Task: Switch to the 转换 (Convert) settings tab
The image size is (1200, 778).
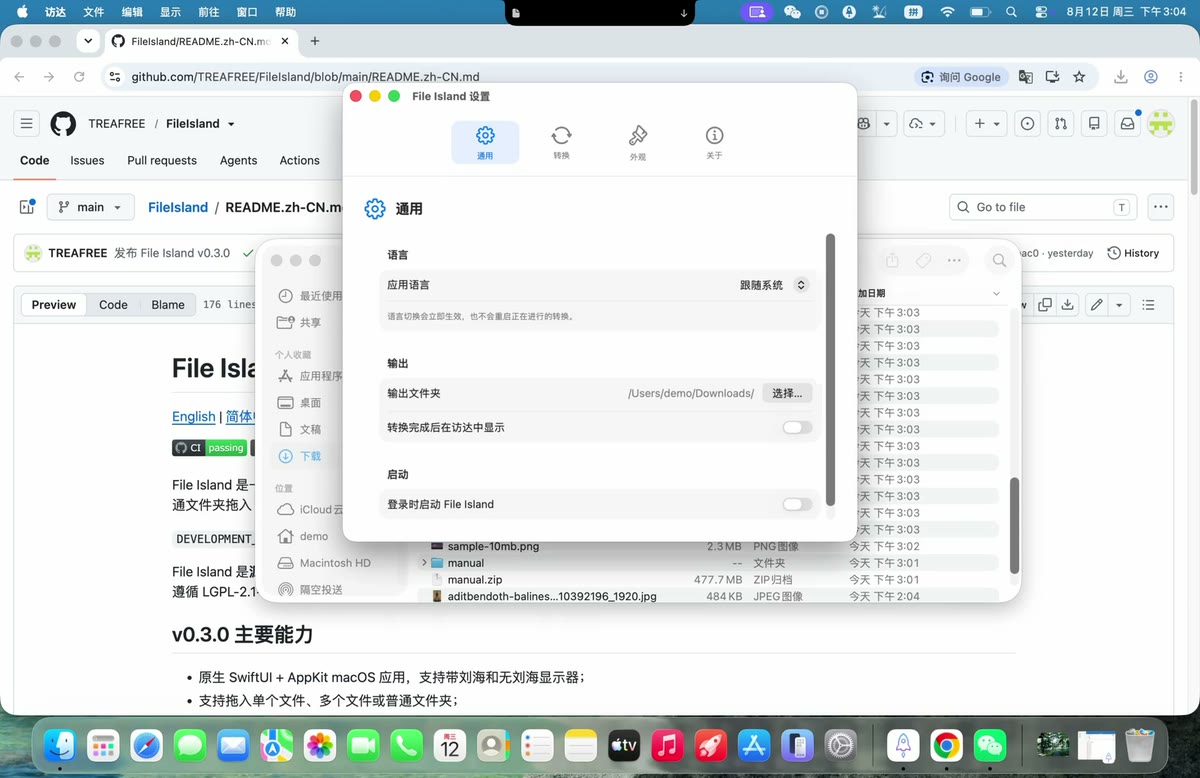Action: 561,142
